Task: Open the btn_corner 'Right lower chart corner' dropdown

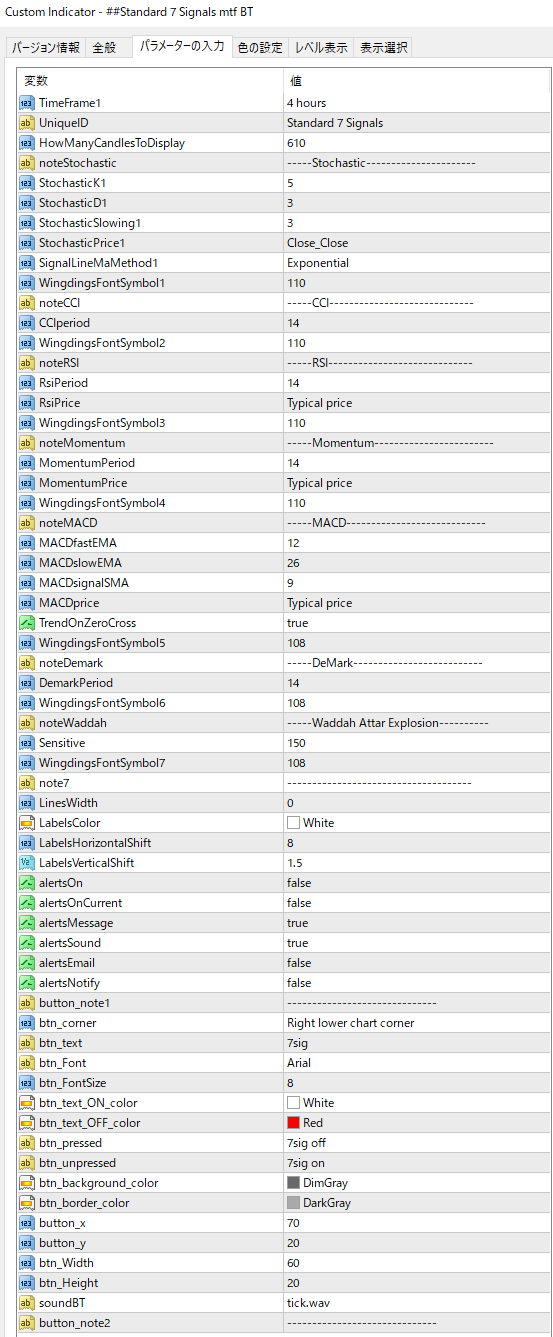Action: (415, 1023)
